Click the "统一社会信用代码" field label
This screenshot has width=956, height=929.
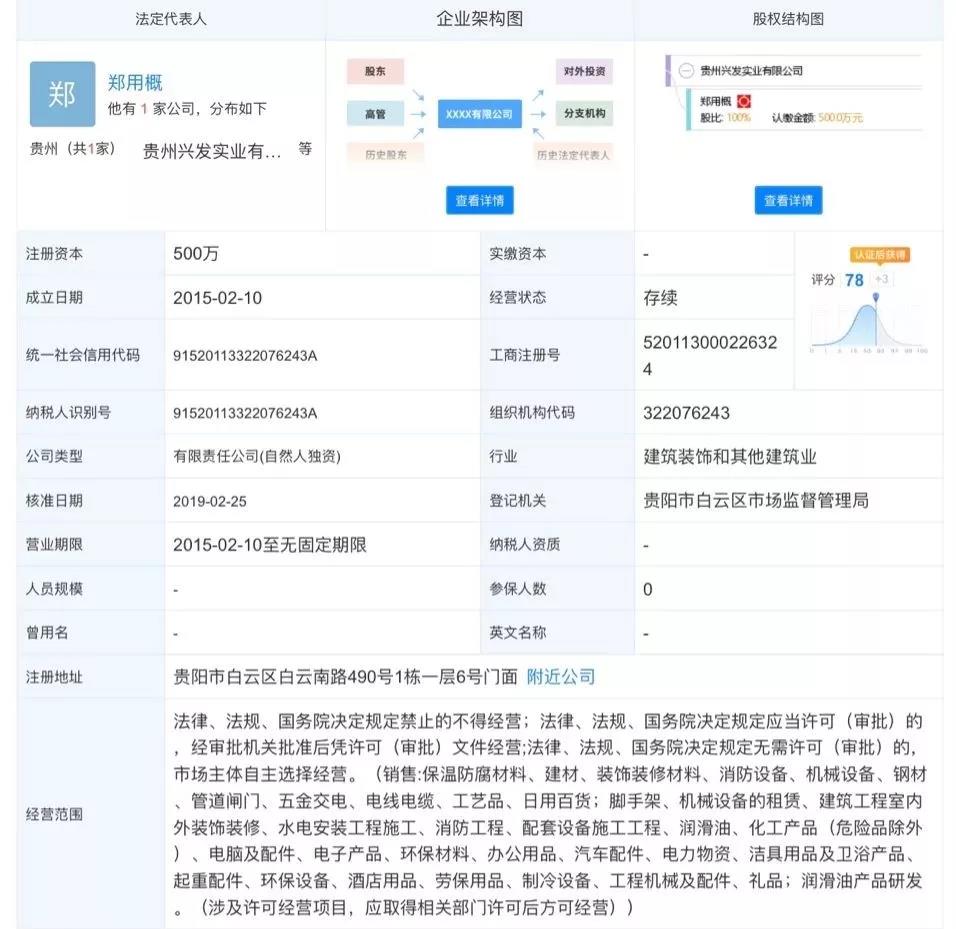[82, 355]
